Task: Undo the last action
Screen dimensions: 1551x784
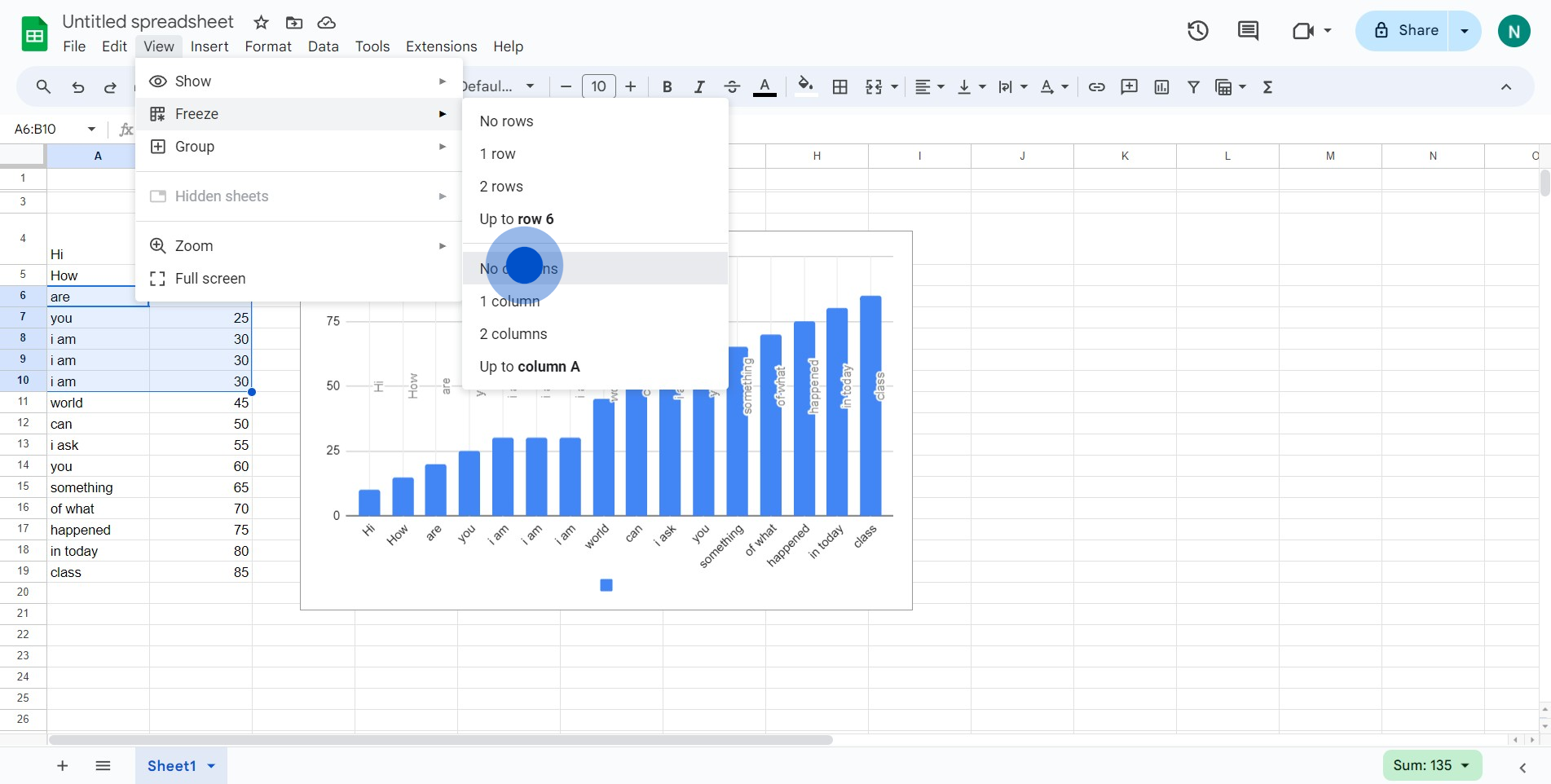Action: (x=77, y=87)
